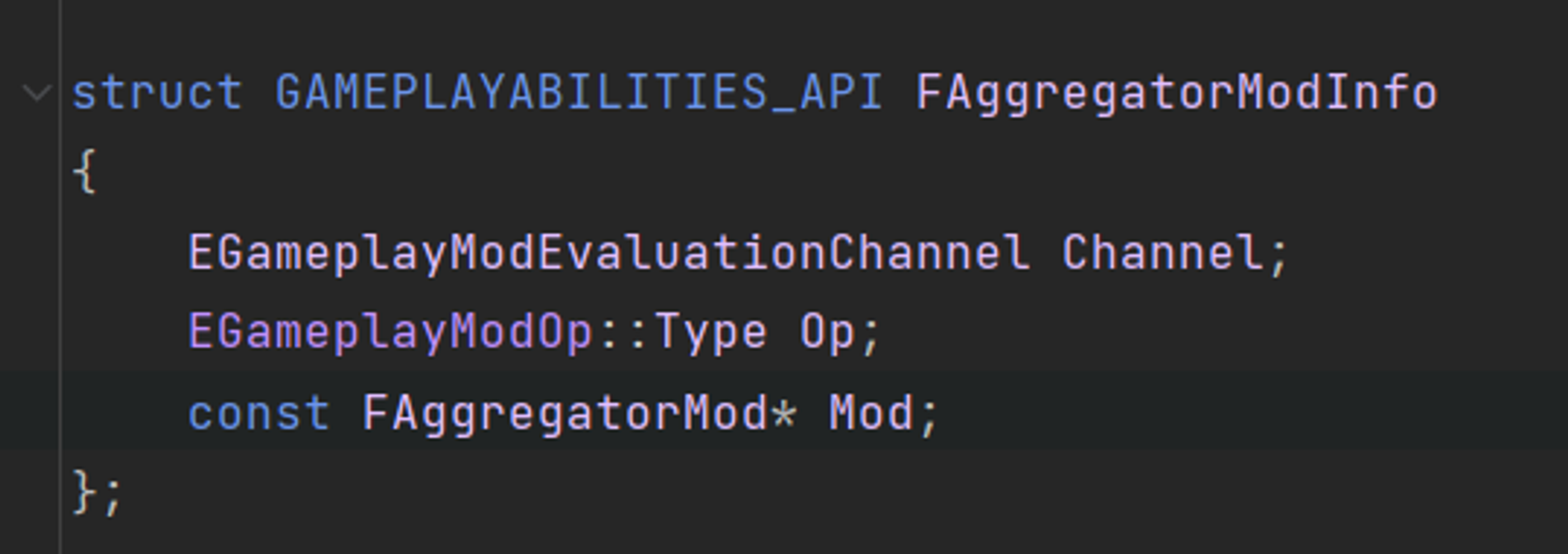Click the semicolon after the closing brace

coord(113,495)
